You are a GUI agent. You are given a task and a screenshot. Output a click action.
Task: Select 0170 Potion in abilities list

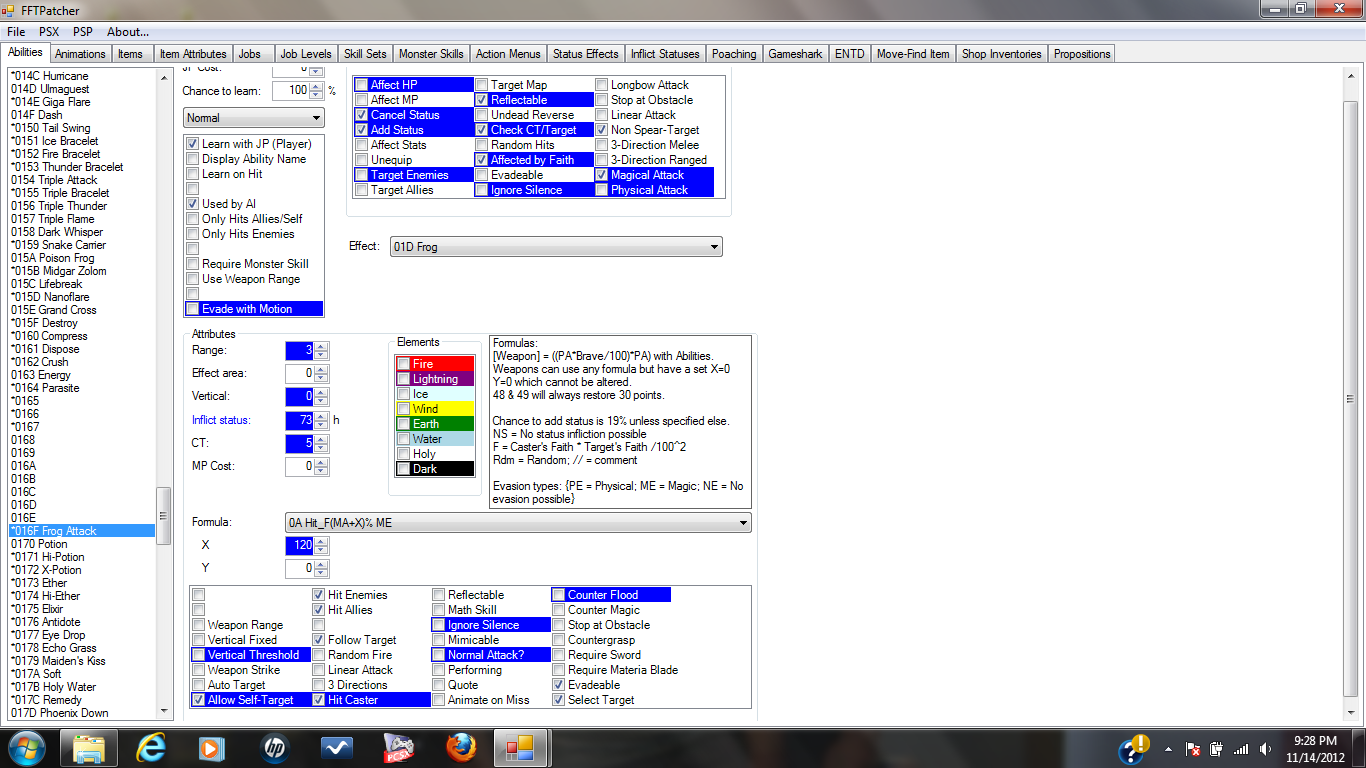tap(39, 544)
